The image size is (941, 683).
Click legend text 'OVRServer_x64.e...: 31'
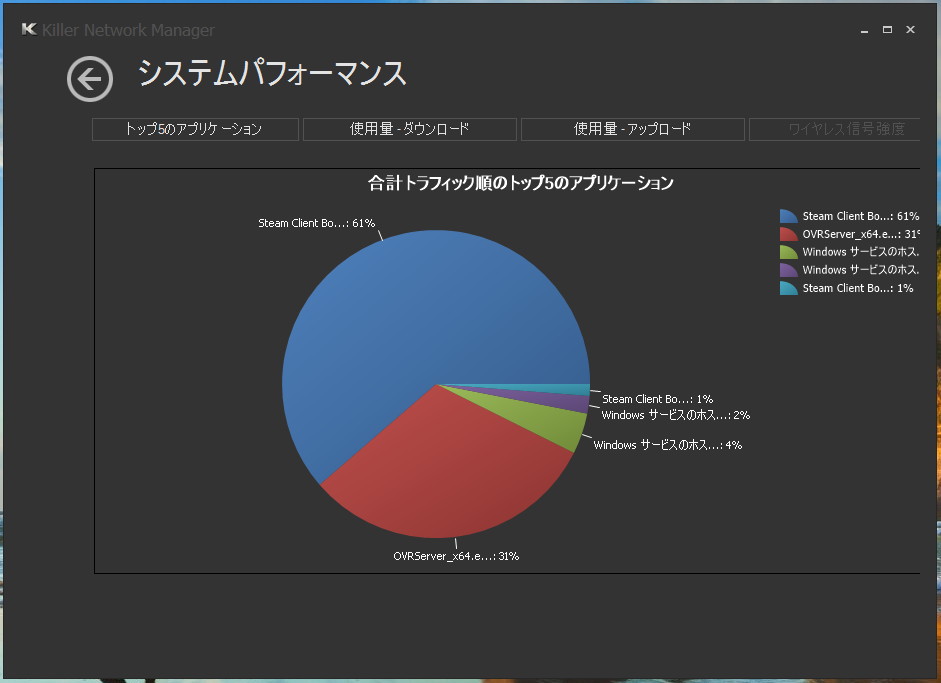tap(861, 234)
